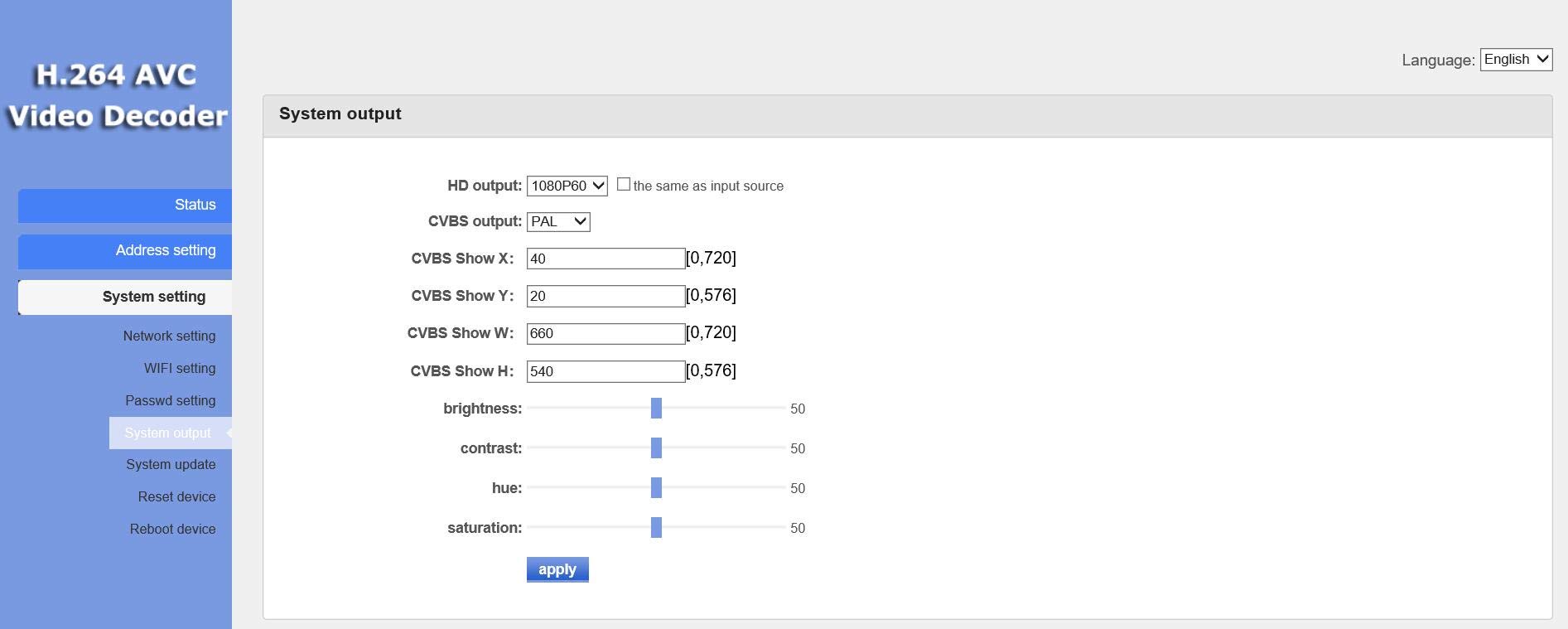Image resolution: width=1568 pixels, height=629 pixels.
Task: Open Reset device page
Action: click(x=176, y=496)
